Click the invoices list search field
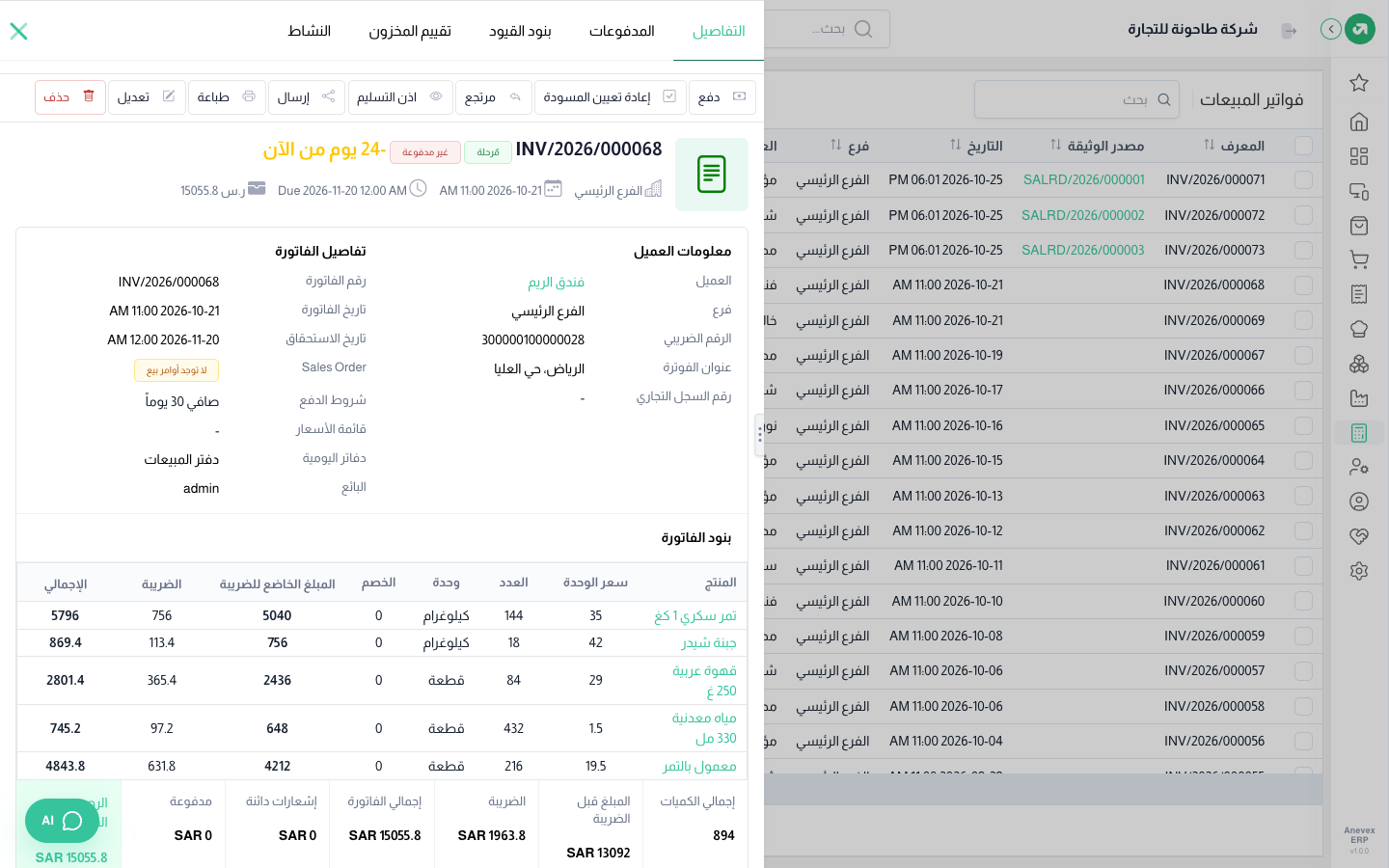Viewport: 1389px width, 868px height. point(1077,99)
